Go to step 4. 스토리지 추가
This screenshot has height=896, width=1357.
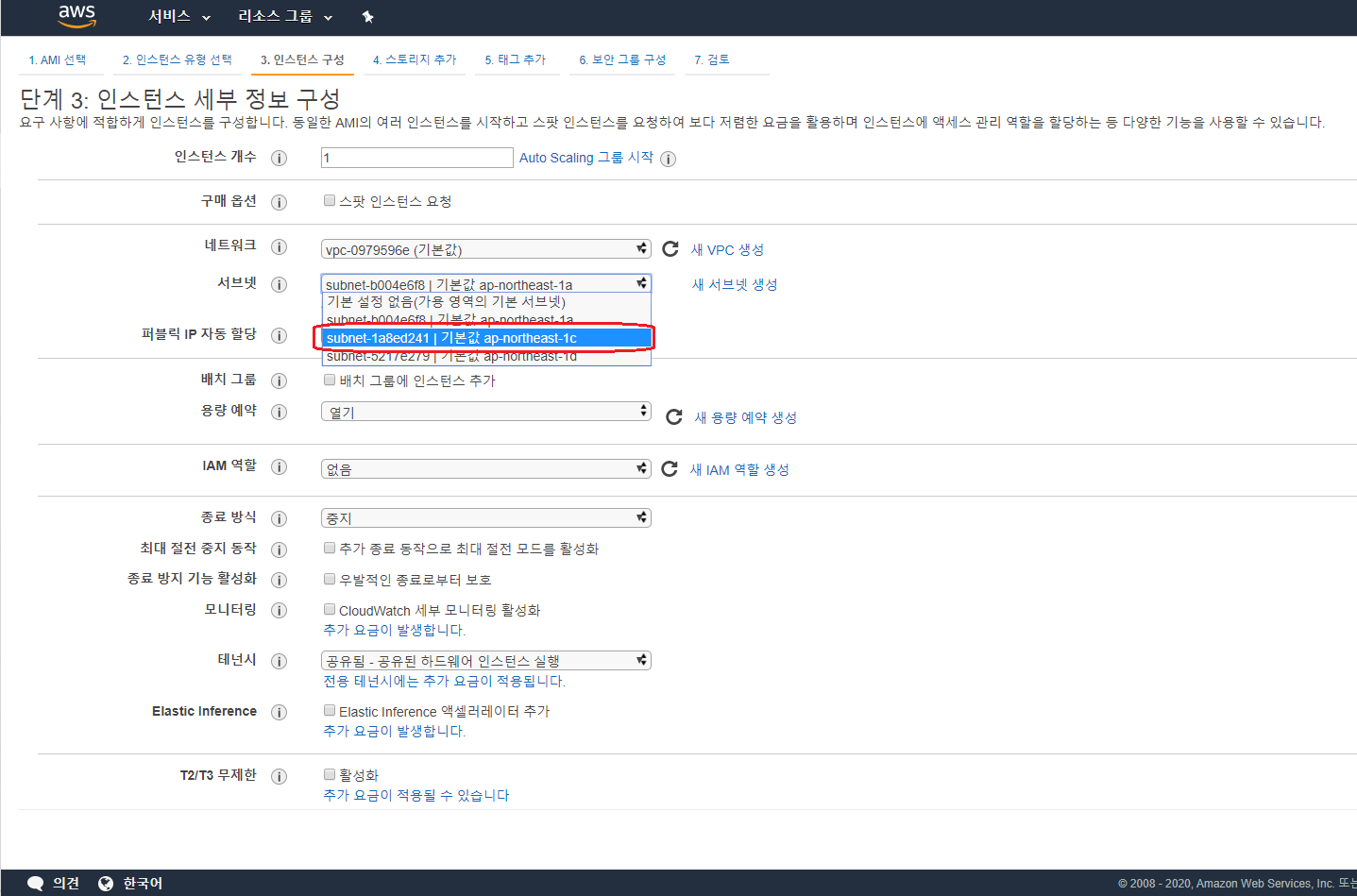[415, 59]
